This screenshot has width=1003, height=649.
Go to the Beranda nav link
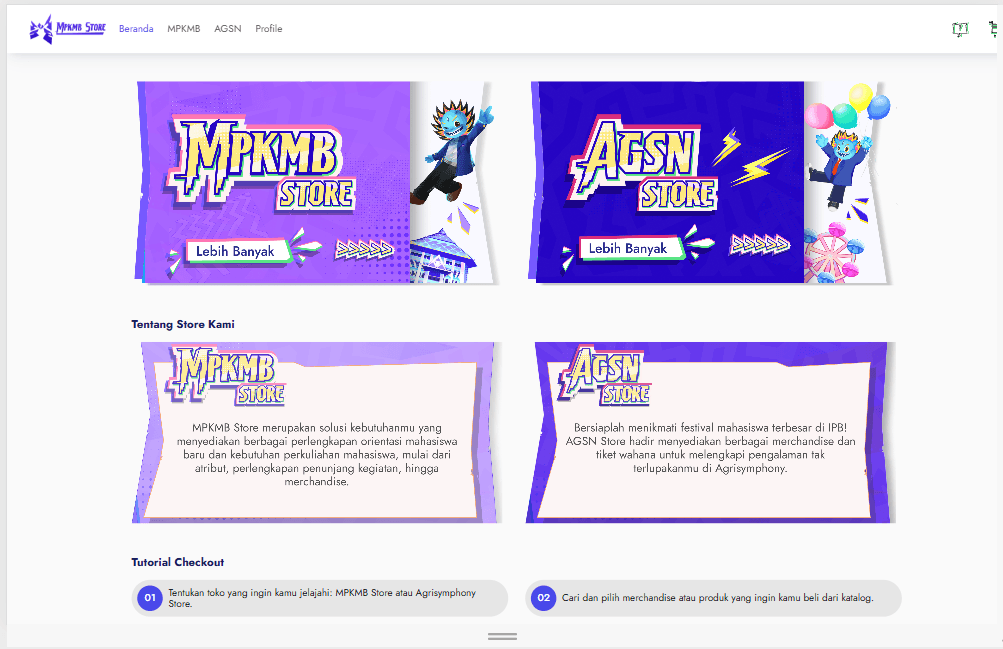[x=136, y=29]
